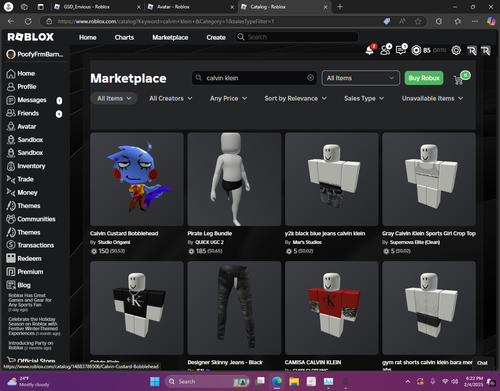Open the notifications bell
The height and width of the screenshot is (391, 500).
(370, 50)
